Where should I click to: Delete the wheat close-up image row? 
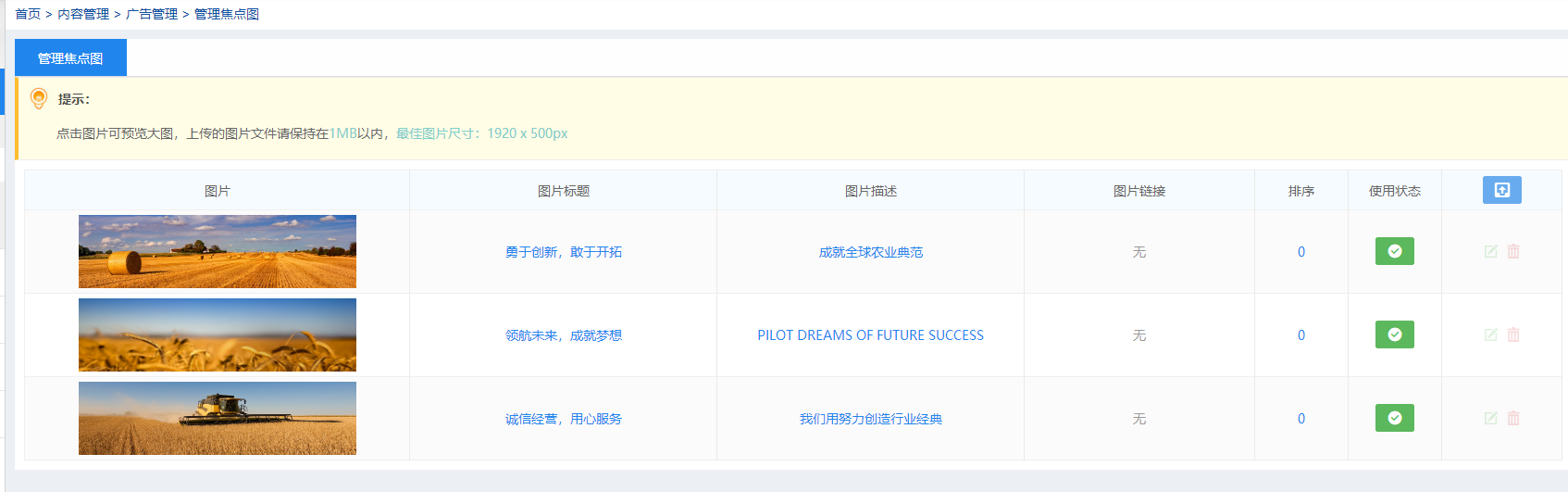tap(1513, 334)
